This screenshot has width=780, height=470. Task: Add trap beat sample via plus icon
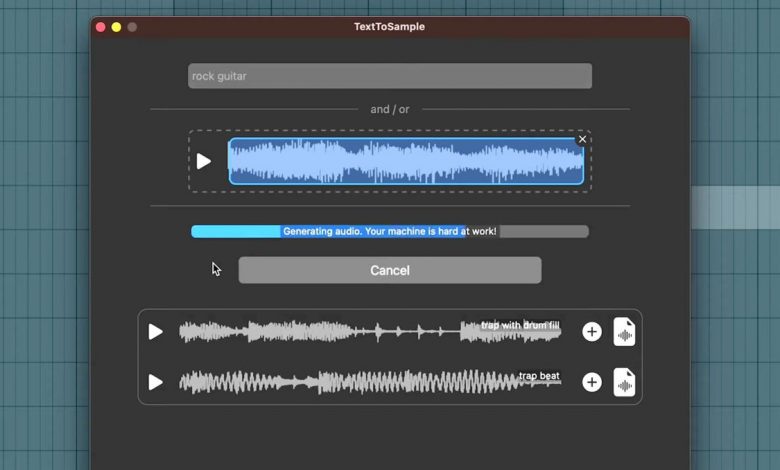coord(591,382)
